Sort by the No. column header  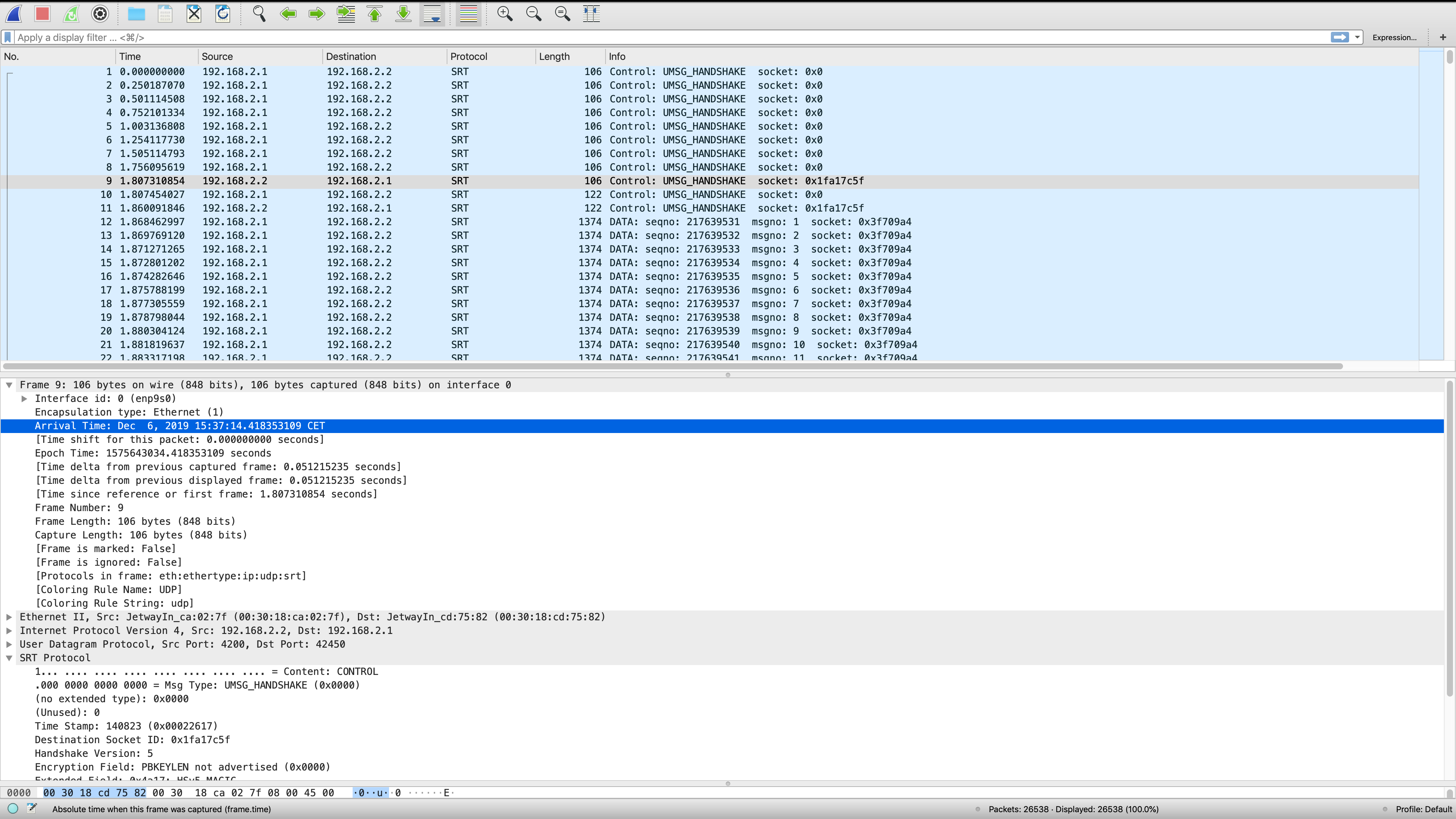(58, 56)
